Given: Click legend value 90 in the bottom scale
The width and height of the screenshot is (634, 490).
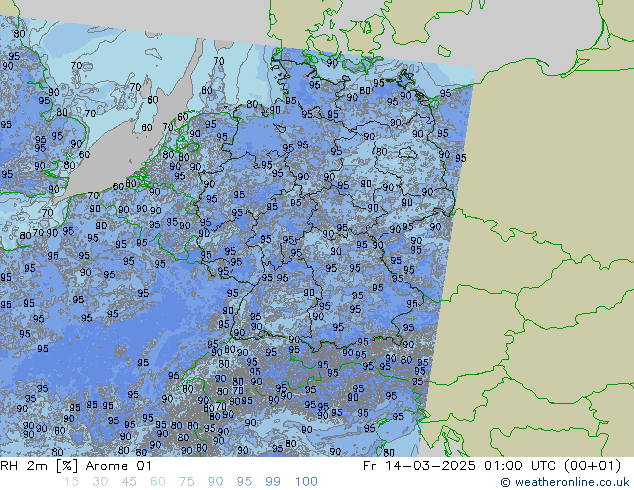Looking at the screenshot, I should coord(215,482).
